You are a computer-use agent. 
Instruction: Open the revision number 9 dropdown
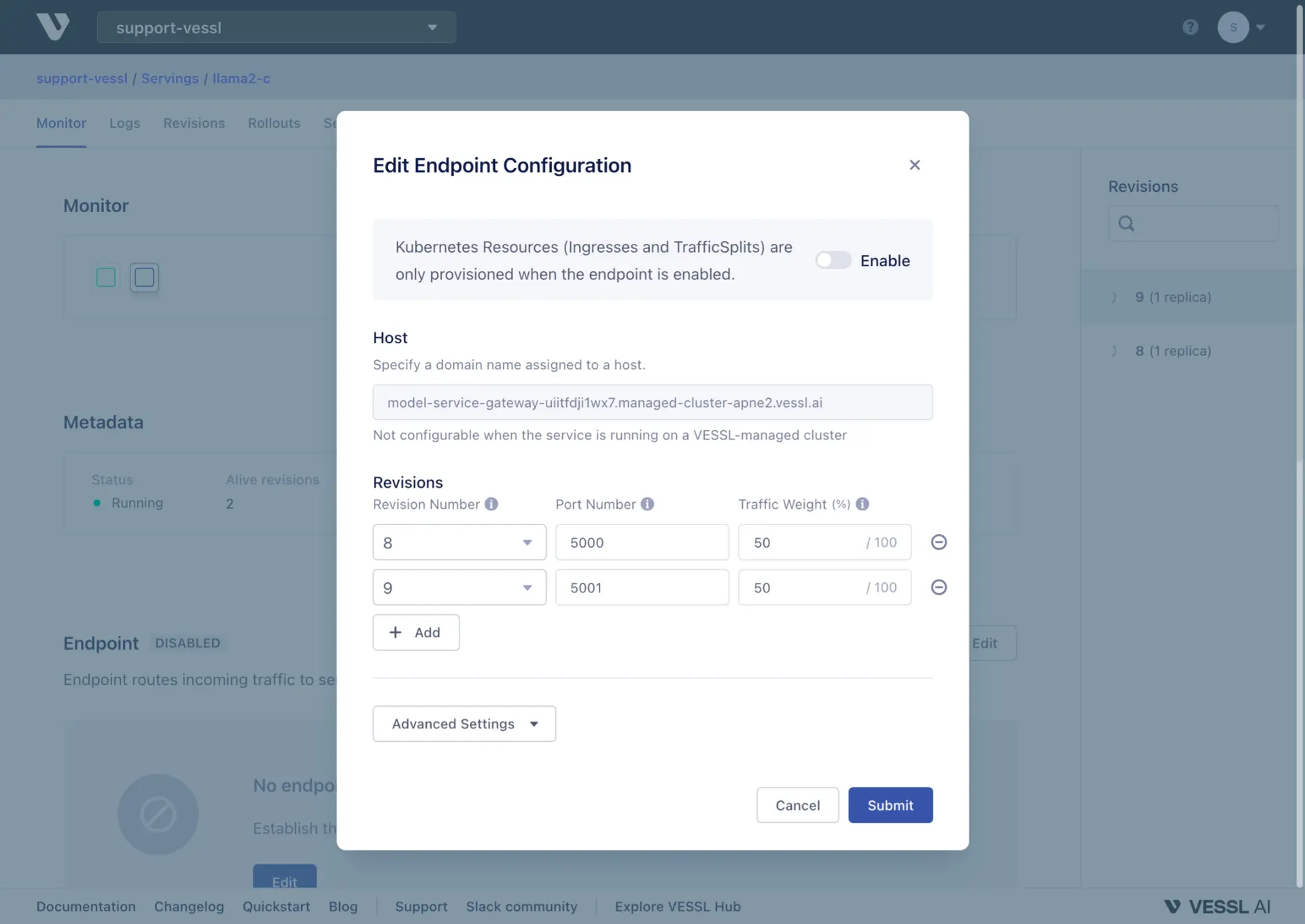pos(459,588)
